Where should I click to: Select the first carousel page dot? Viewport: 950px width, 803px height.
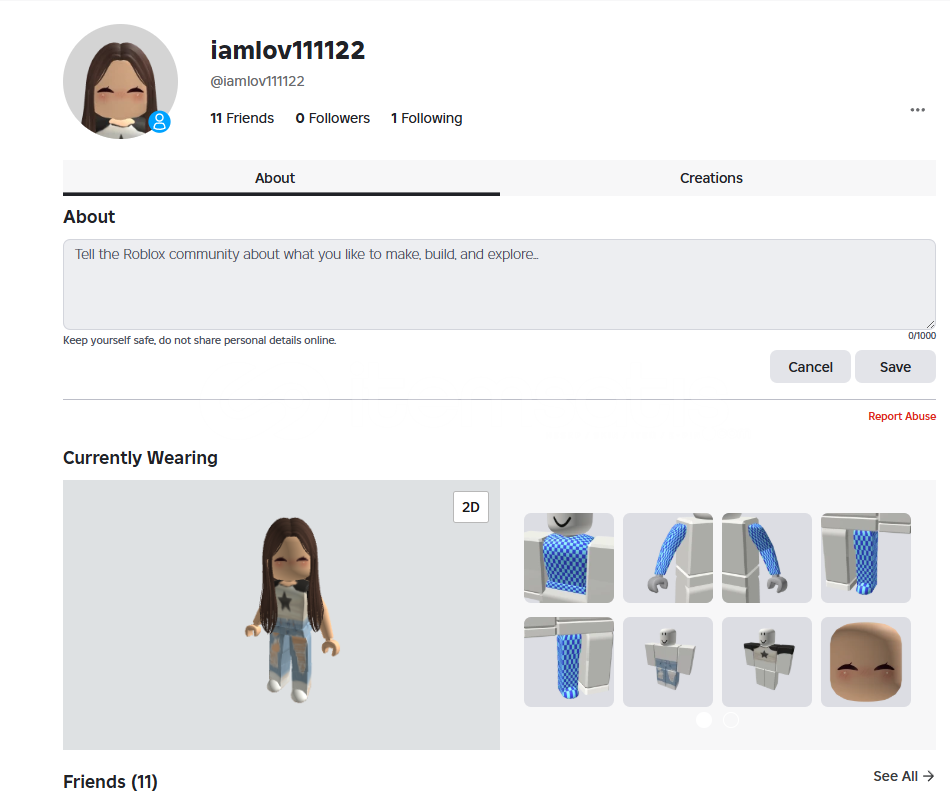click(x=704, y=720)
